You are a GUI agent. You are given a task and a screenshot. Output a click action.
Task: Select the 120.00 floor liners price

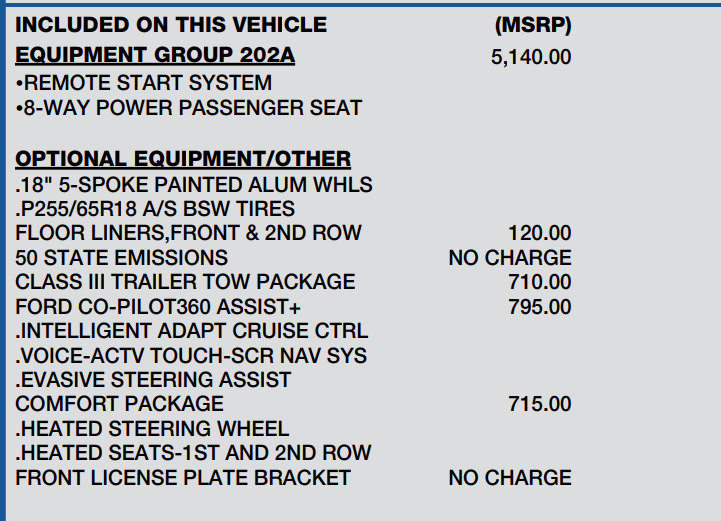click(x=540, y=233)
